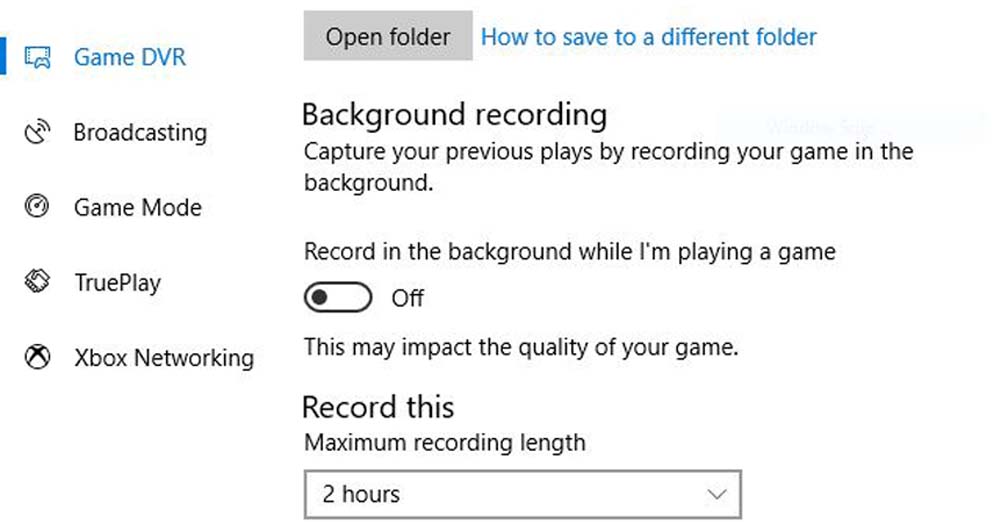Click 'This may impact the quality of your game.' text
This screenshot has width=1000, height=525.
[521, 347]
